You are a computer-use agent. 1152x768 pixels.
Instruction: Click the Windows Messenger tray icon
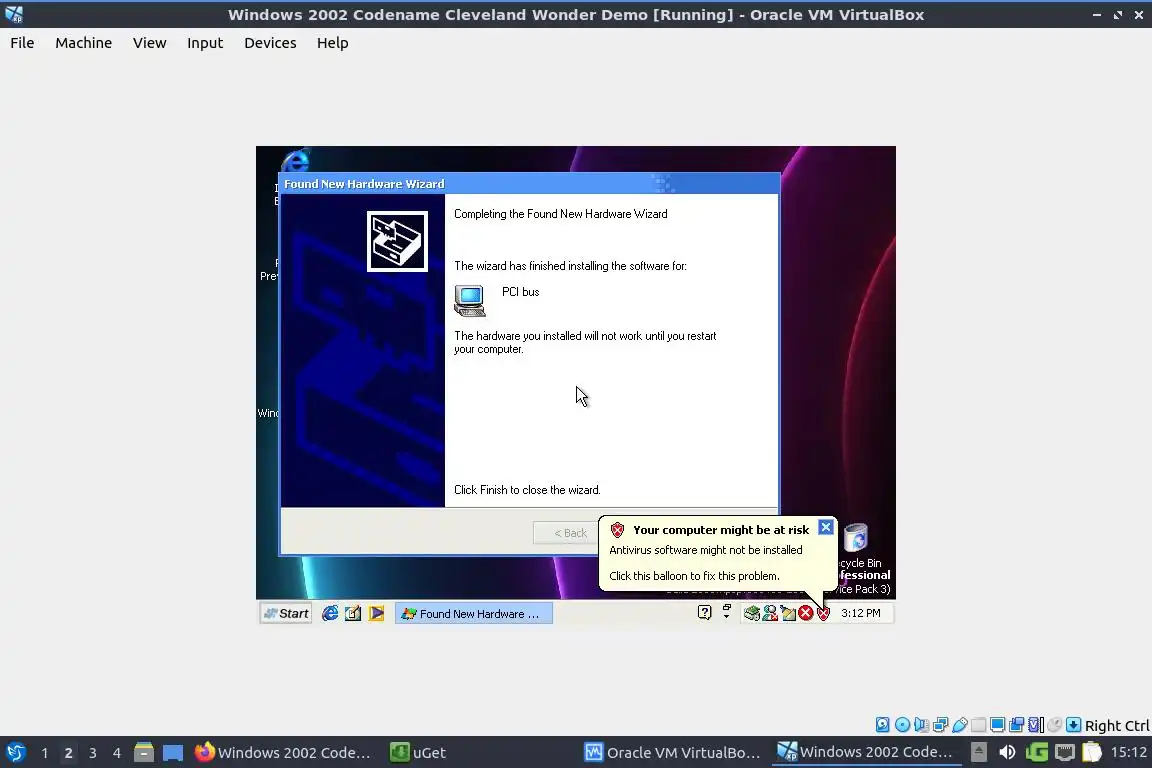click(x=770, y=613)
